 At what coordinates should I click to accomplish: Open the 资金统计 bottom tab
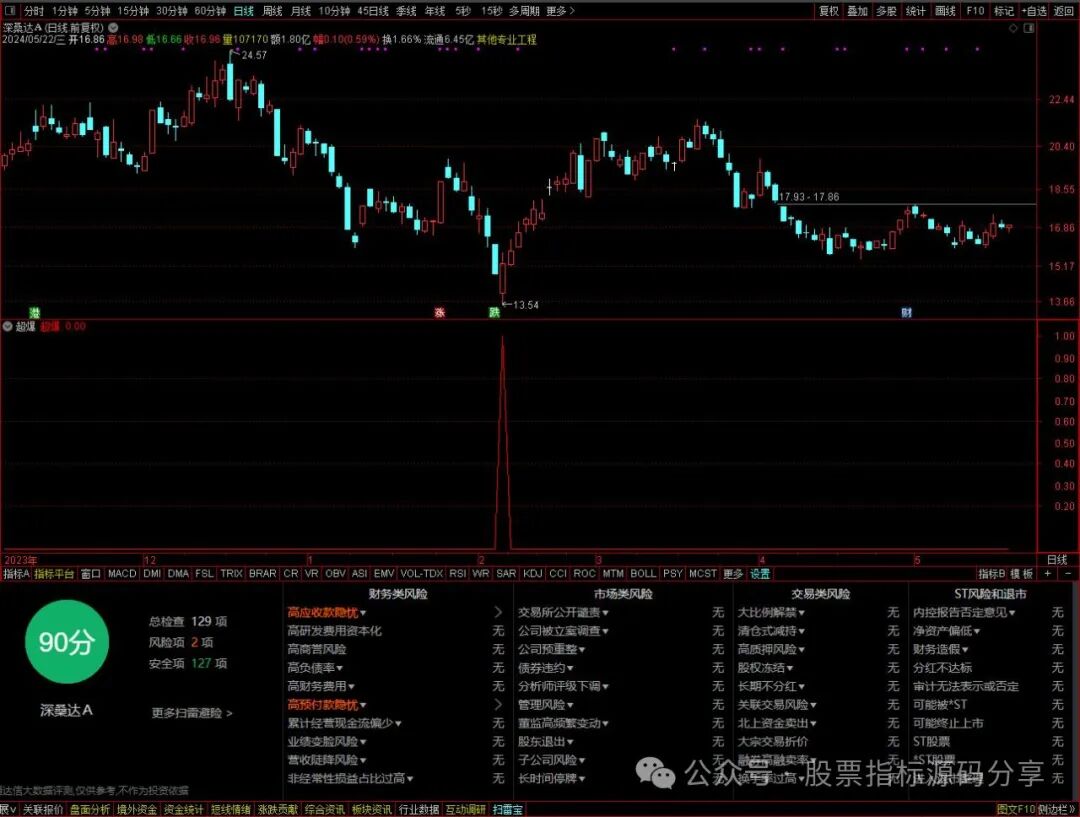183,809
